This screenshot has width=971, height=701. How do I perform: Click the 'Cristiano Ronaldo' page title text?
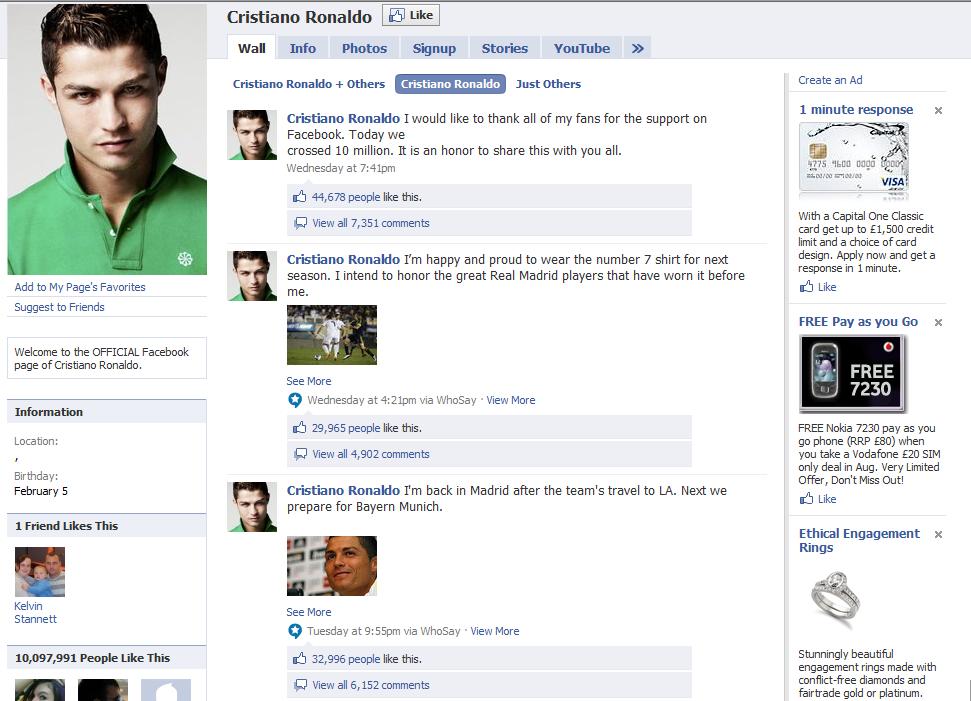click(x=299, y=17)
